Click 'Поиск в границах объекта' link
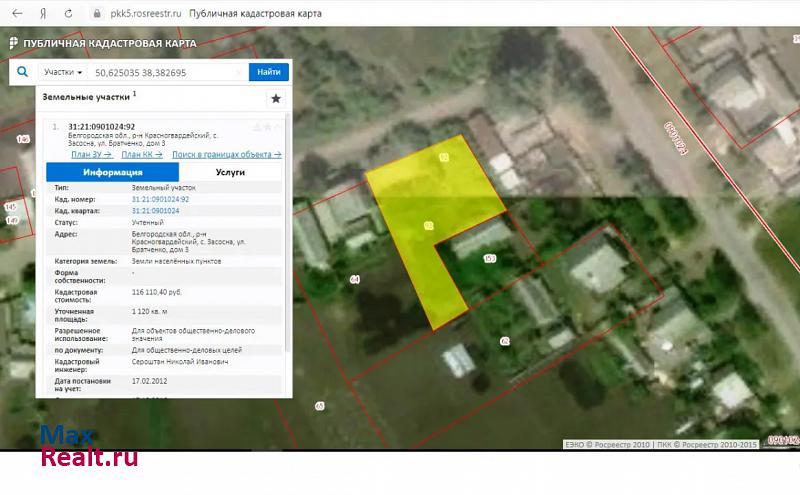The width and height of the screenshot is (800, 495). tap(226, 155)
